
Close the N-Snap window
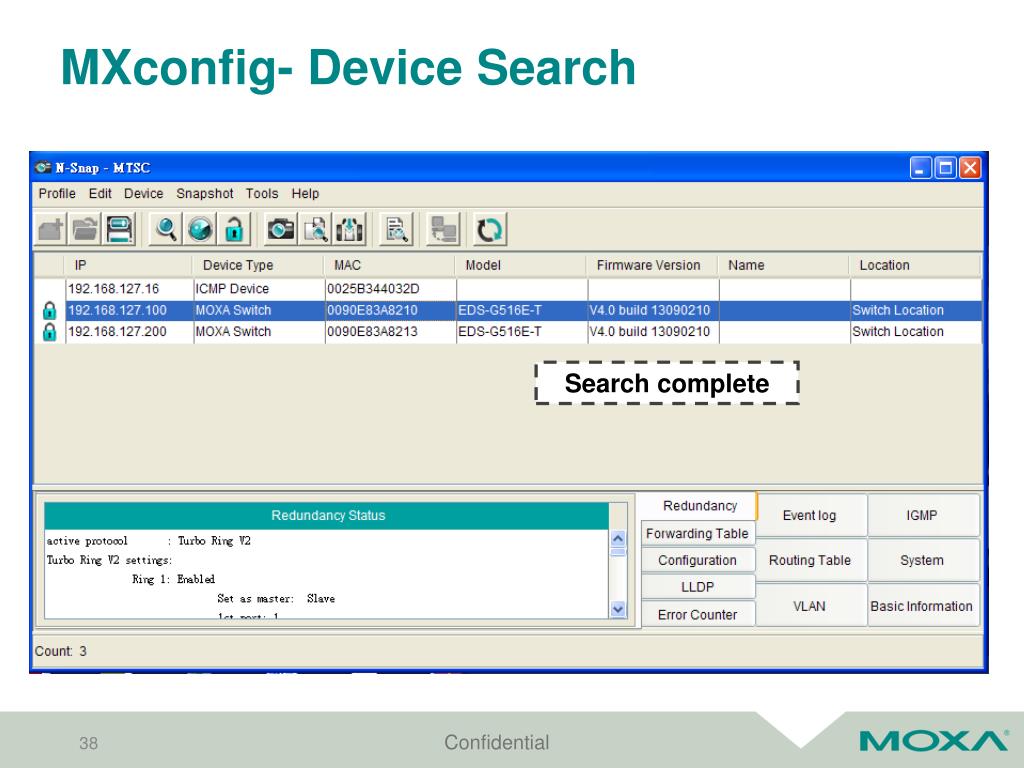click(970, 168)
